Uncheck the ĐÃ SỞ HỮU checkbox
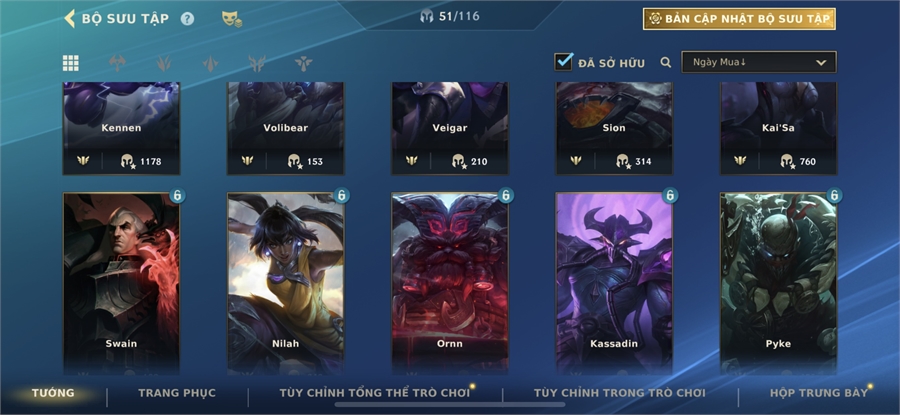 [x=564, y=62]
